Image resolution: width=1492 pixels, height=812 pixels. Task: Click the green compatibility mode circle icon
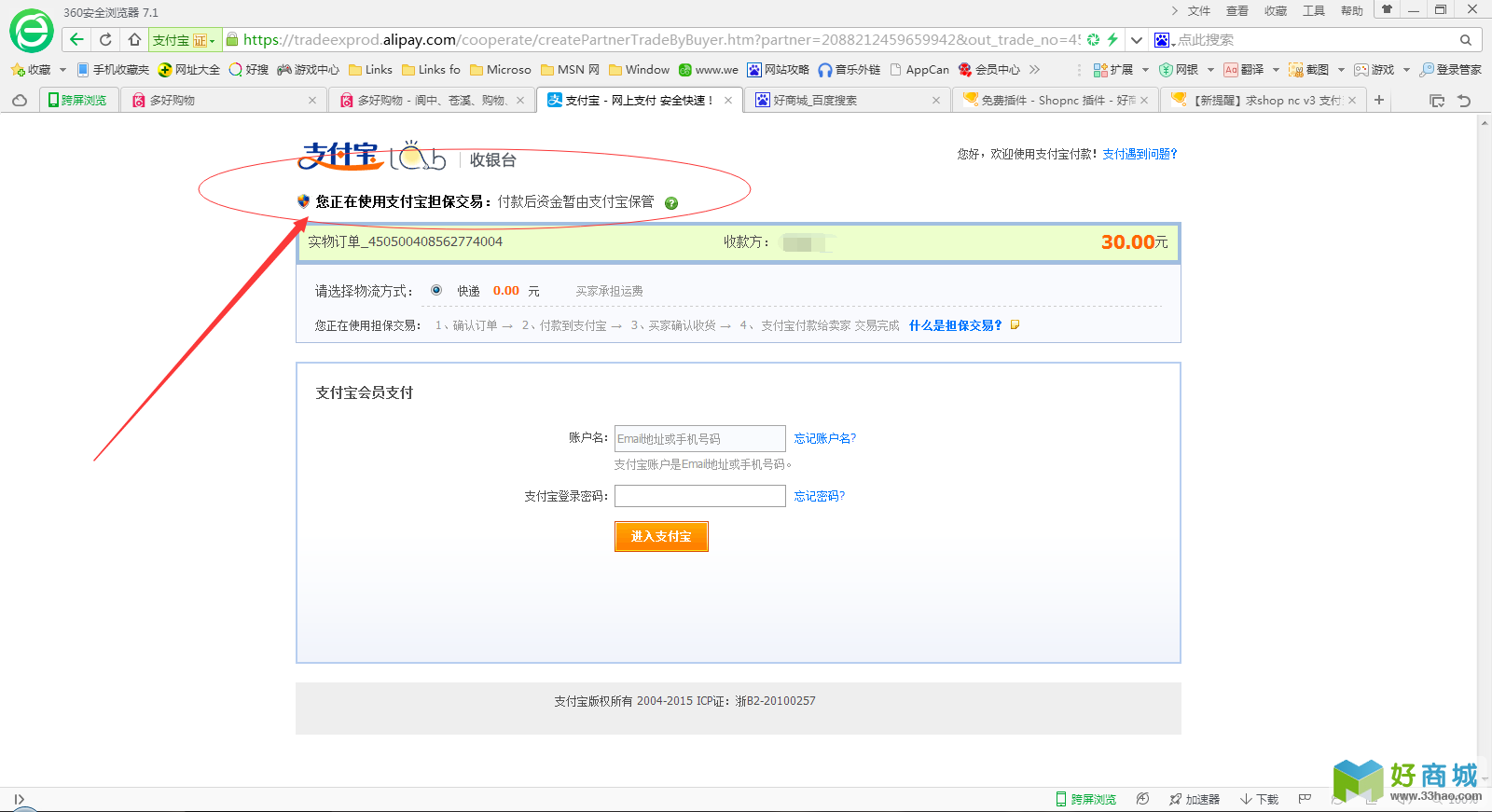point(1093,39)
